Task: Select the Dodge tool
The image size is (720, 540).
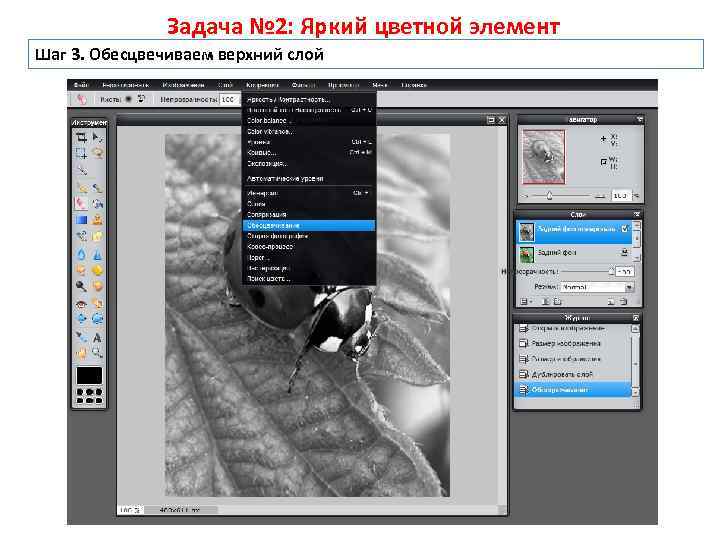Action: click(x=81, y=286)
